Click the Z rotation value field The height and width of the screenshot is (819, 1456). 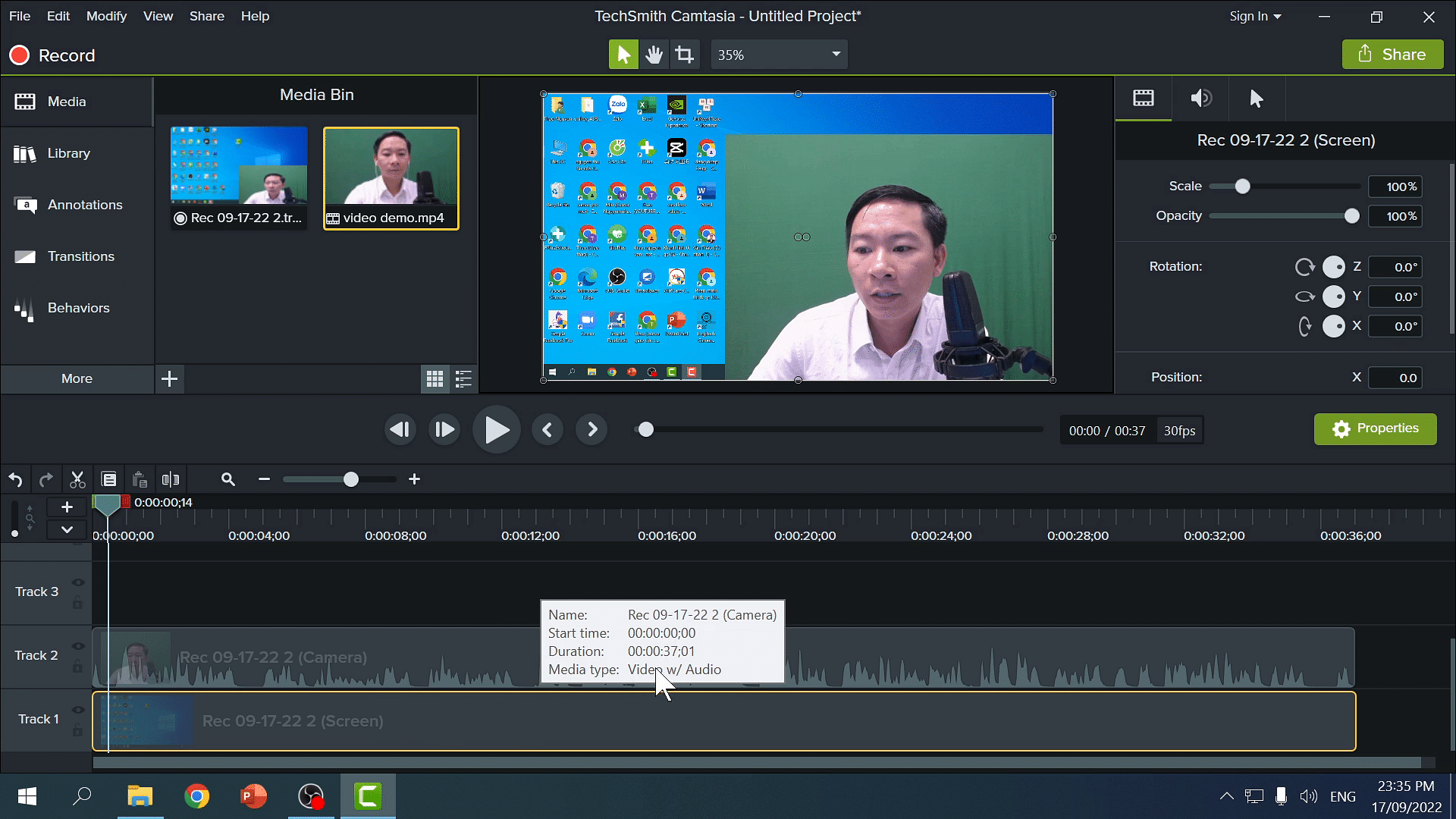click(1395, 267)
